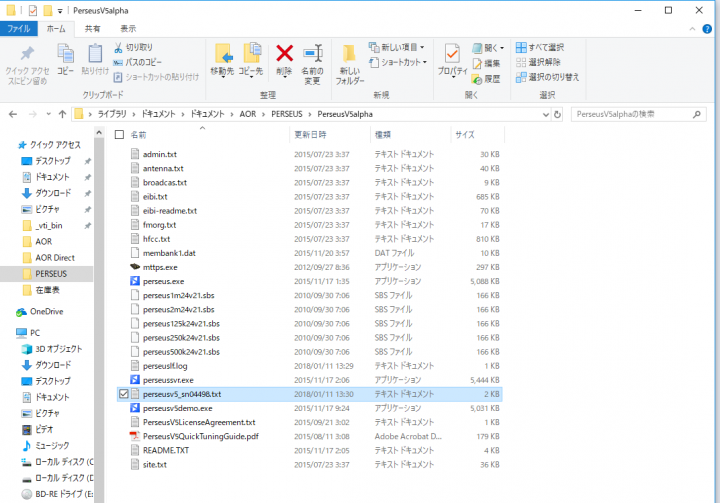Switch to Share (共有) tab
720x503 pixels.
pyautogui.click(x=92, y=28)
